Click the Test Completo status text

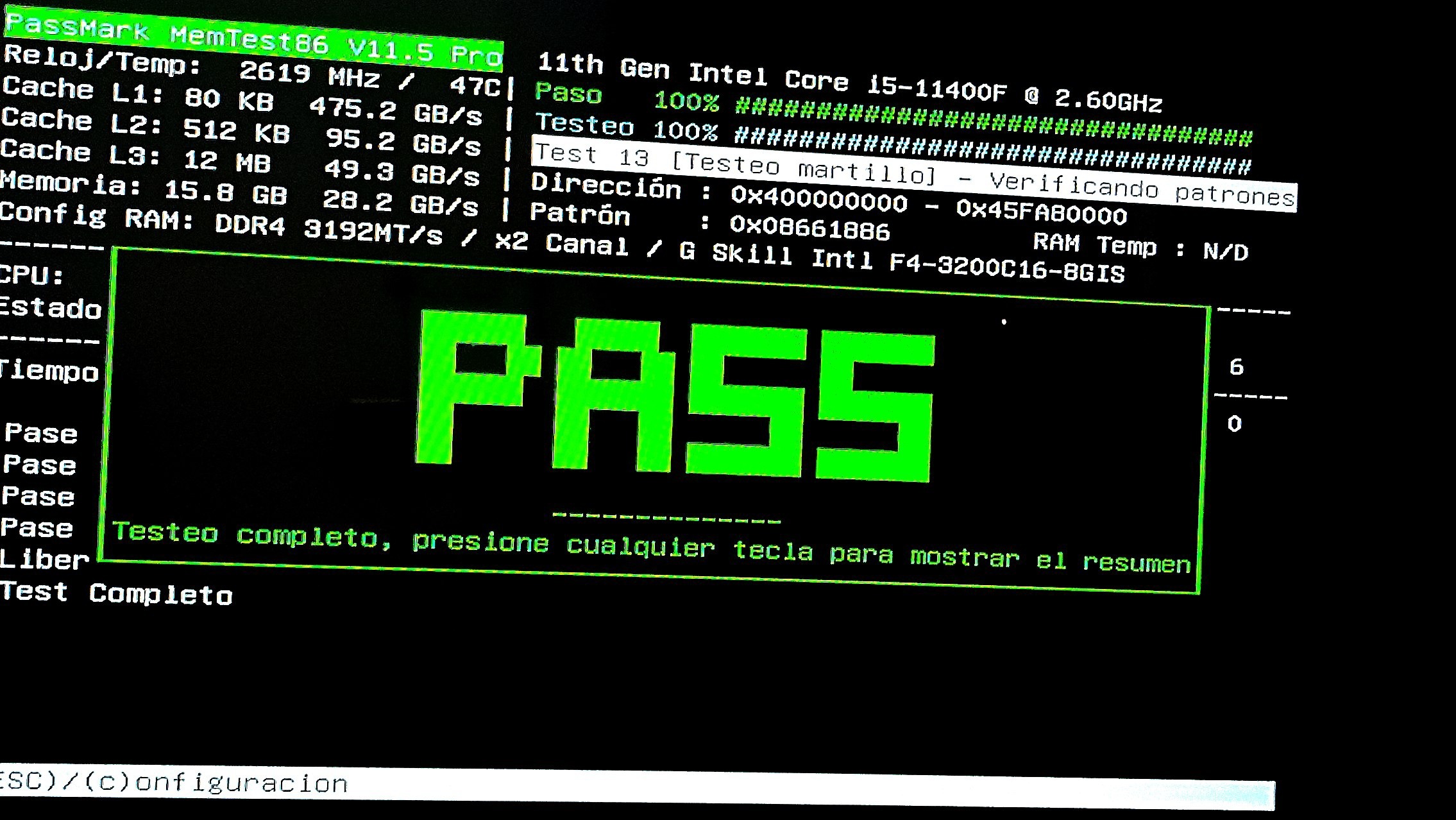click(x=116, y=593)
